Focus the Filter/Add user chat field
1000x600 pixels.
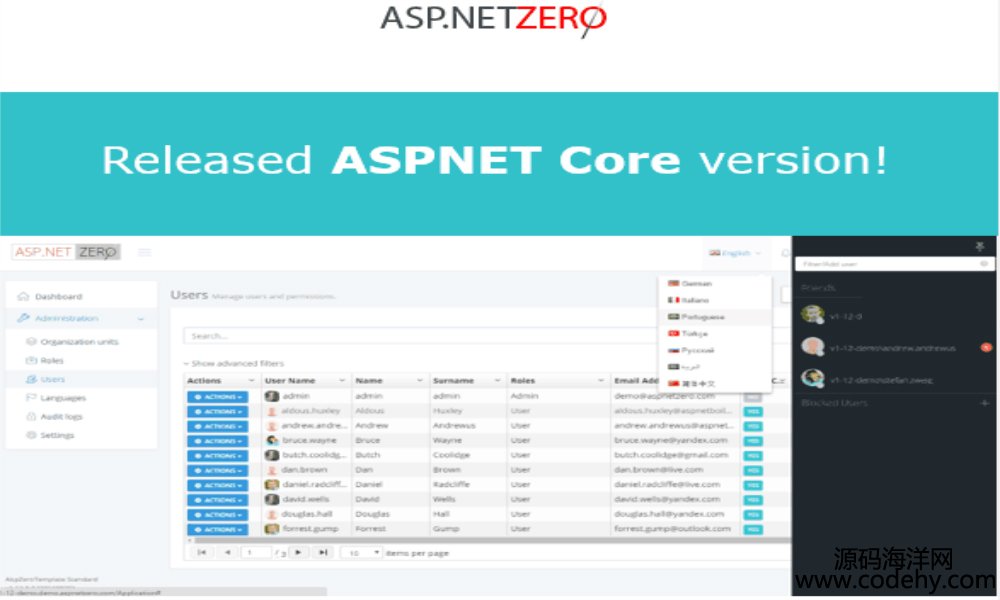point(894,264)
